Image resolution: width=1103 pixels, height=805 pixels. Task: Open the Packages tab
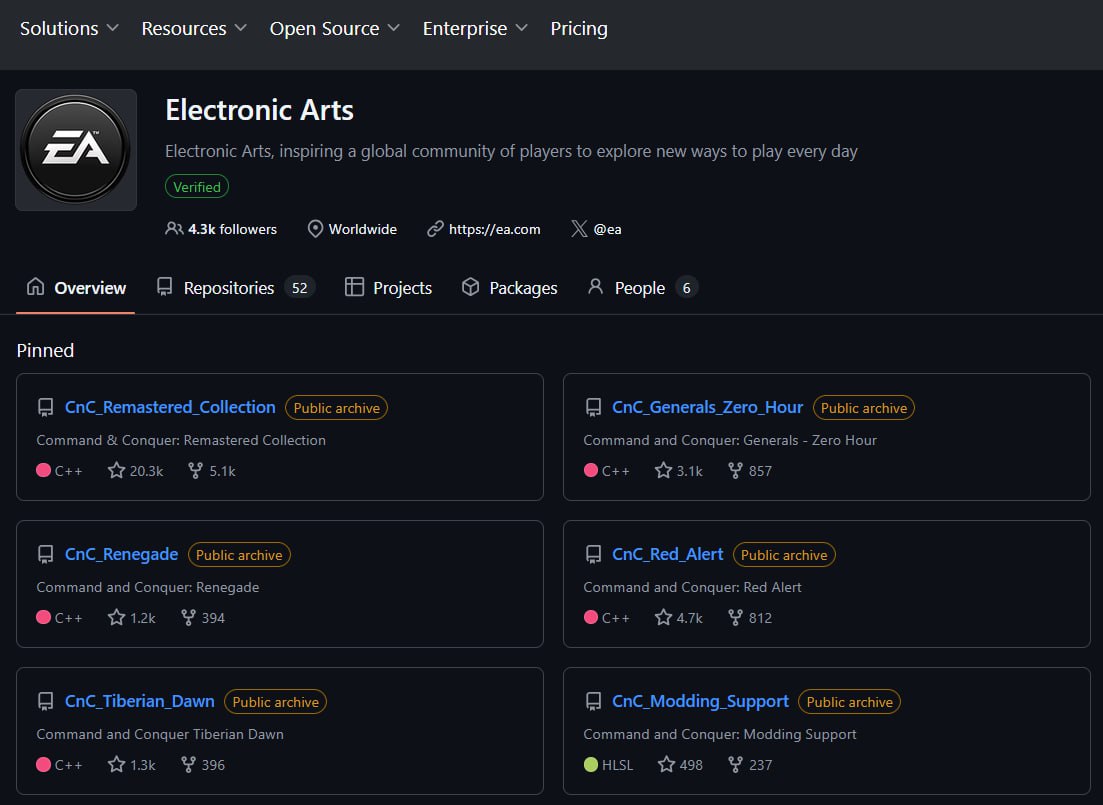tap(509, 288)
